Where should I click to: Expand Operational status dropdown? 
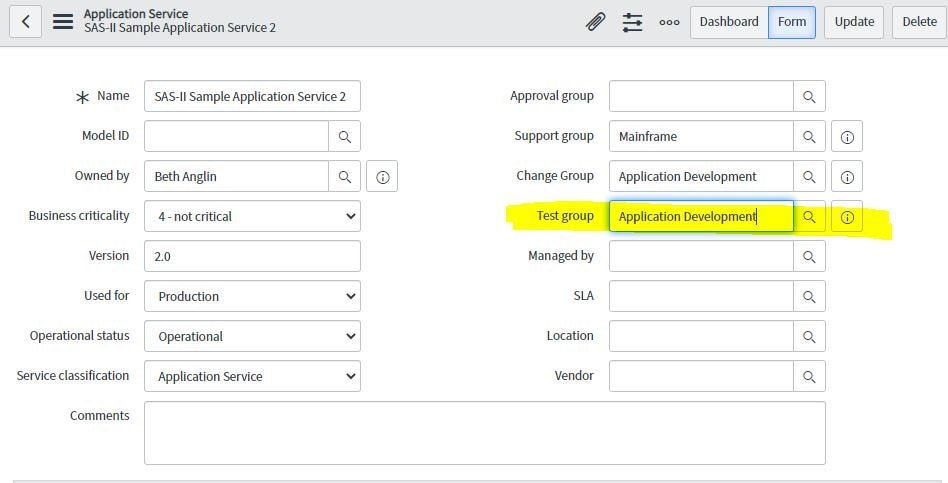click(252, 336)
